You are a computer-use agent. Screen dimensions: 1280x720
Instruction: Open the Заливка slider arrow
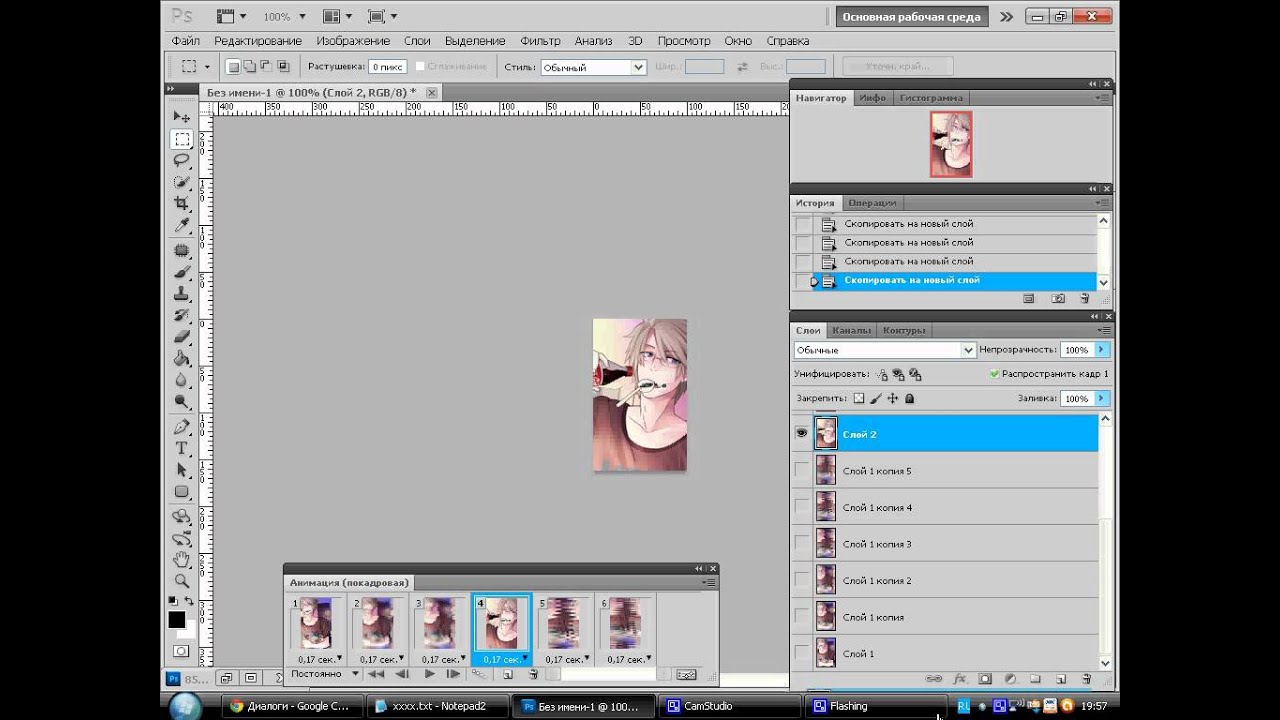click(1101, 398)
